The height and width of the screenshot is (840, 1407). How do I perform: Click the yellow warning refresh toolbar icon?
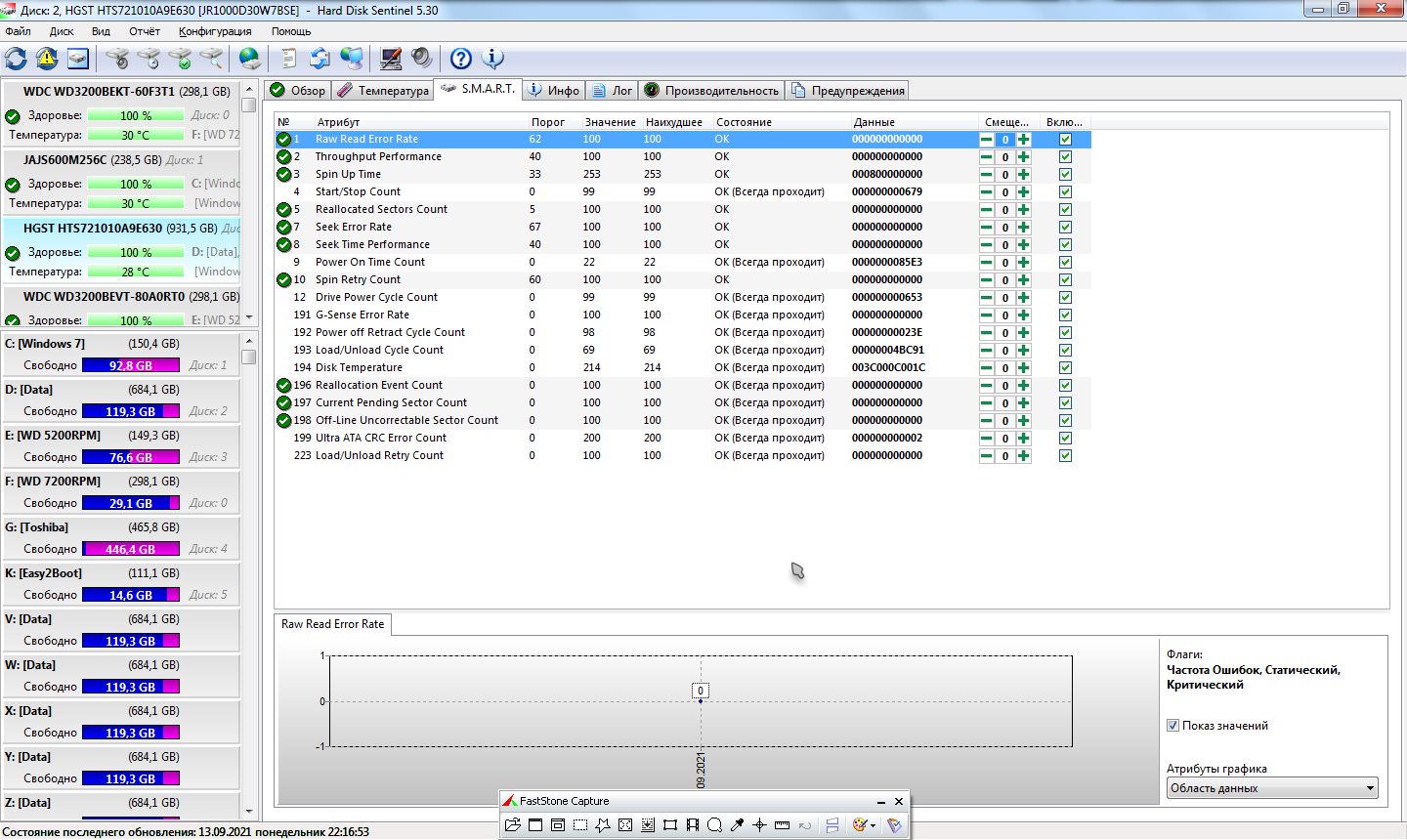tap(47, 59)
